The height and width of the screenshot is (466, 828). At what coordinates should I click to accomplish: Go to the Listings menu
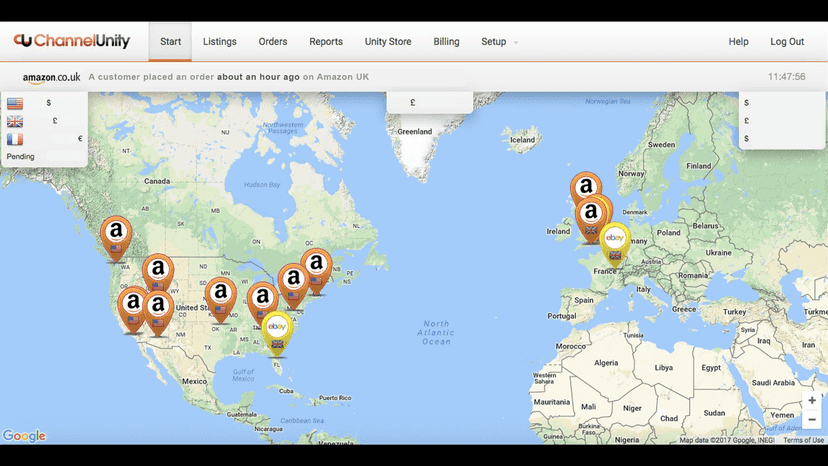[x=220, y=42]
